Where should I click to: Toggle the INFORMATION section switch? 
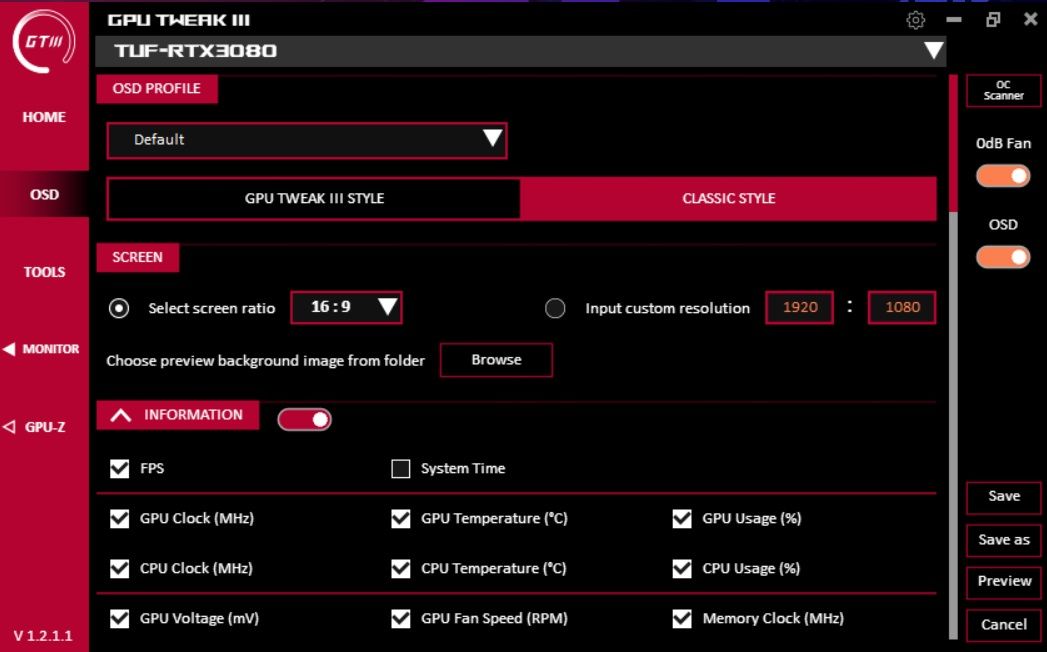(304, 420)
